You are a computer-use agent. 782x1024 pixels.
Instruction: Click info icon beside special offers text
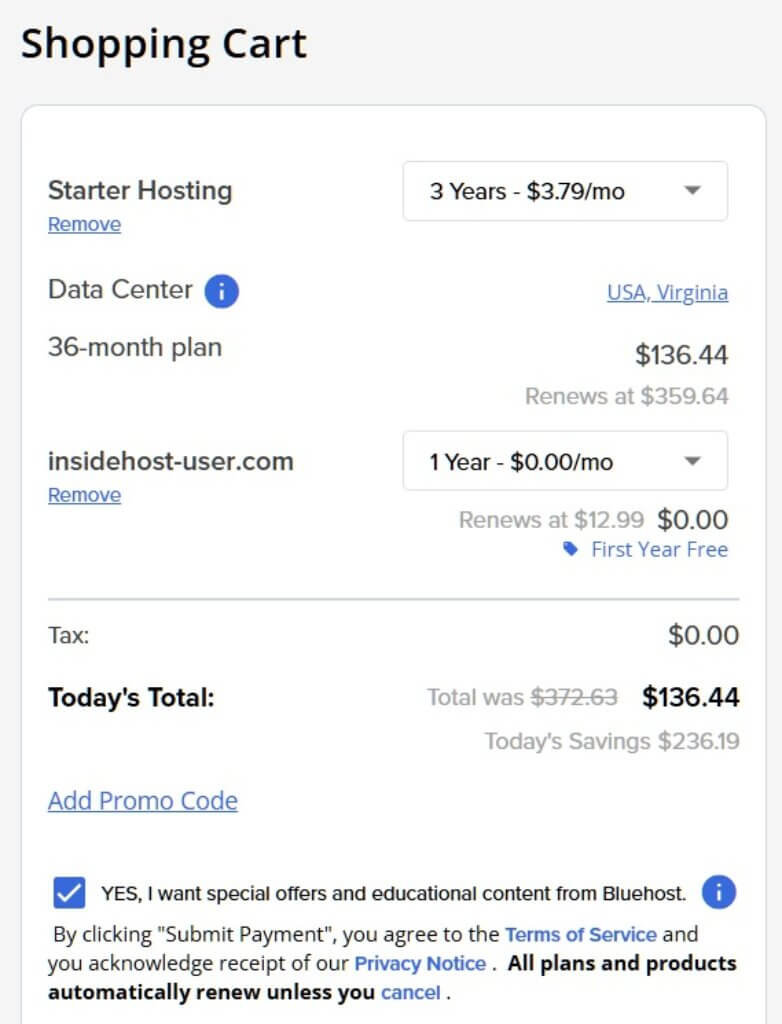point(719,892)
